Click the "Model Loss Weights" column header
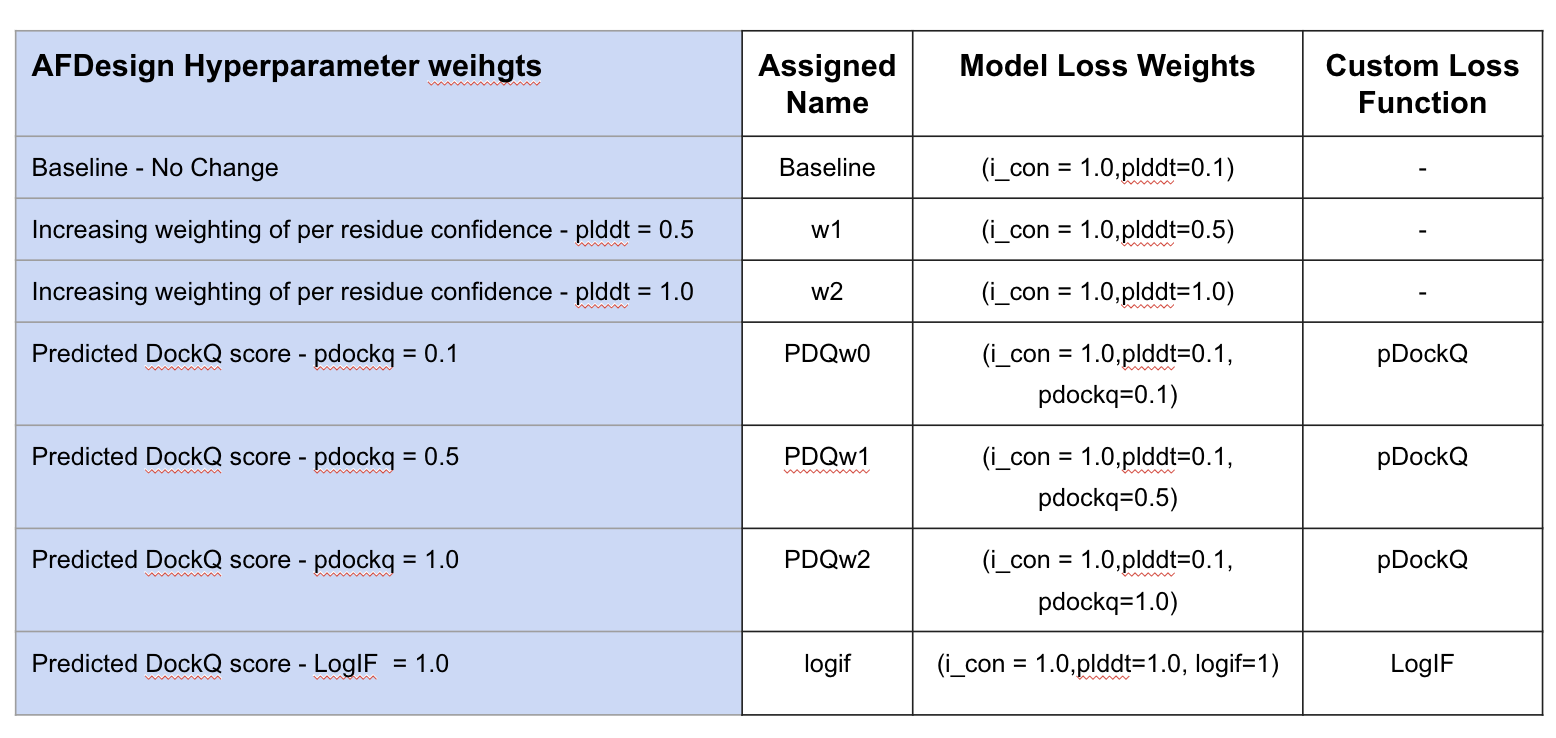This screenshot has width=1556, height=738. pos(1107,66)
